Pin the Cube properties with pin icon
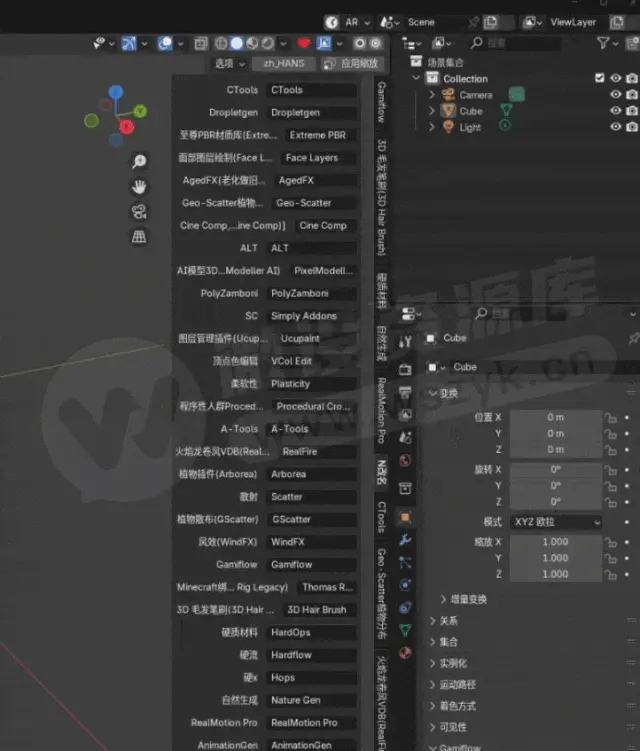Viewport: 640px width, 751px height. [634, 339]
